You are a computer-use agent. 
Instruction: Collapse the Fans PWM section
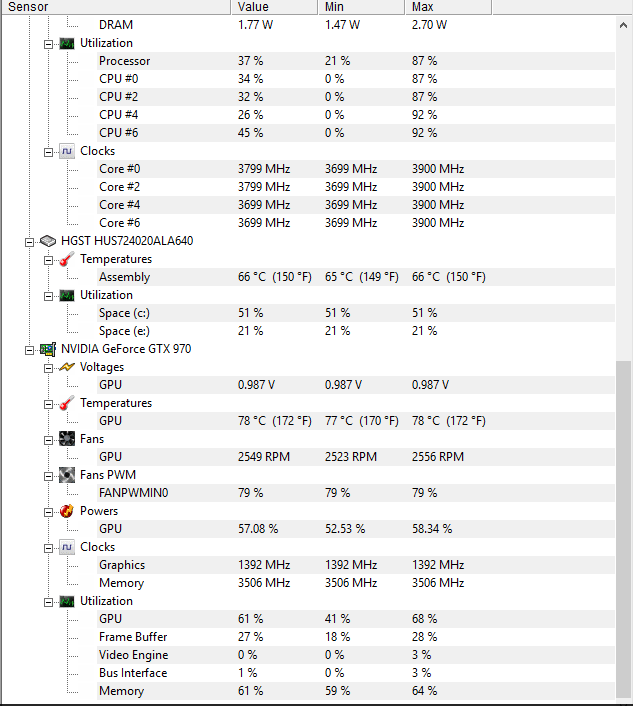click(x=48, y=476)
